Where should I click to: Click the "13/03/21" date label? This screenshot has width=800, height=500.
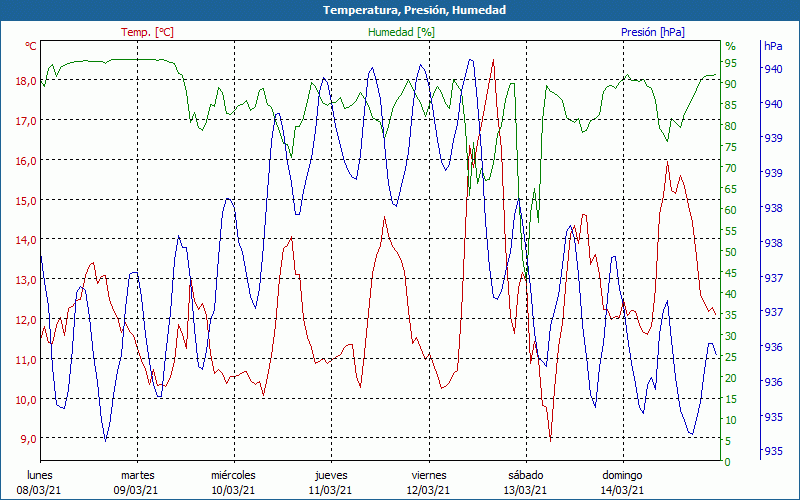coord(525,490)
